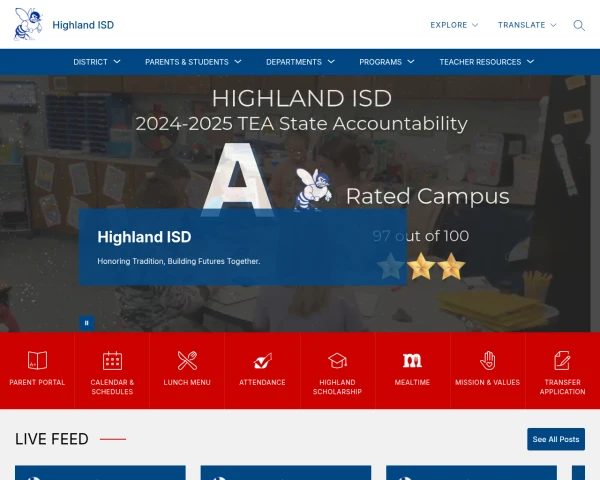
Task: Open the Departments menu item
Action: [294, 62]
